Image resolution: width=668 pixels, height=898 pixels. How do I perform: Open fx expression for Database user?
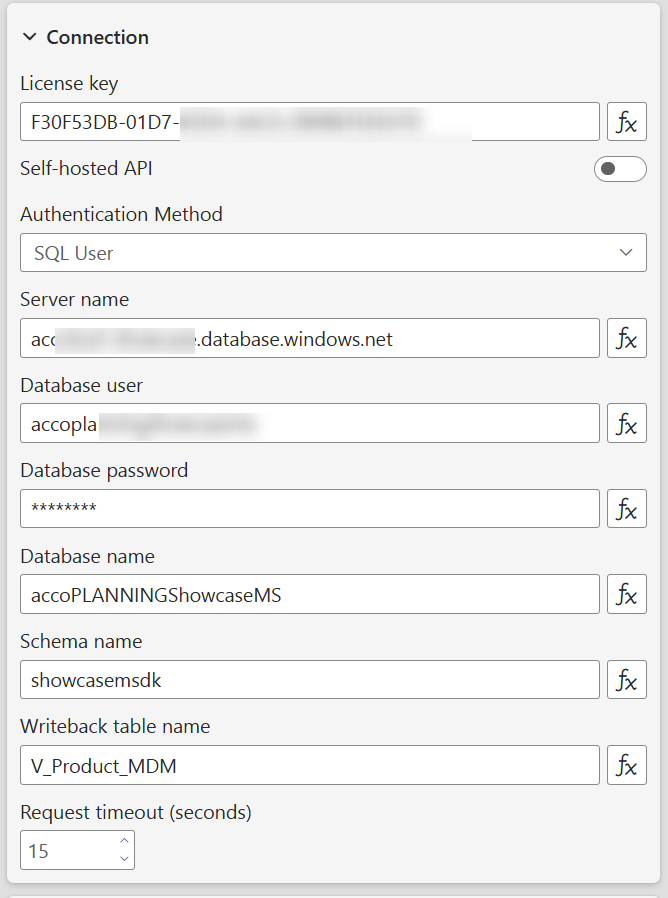click(x=627, y=423)
